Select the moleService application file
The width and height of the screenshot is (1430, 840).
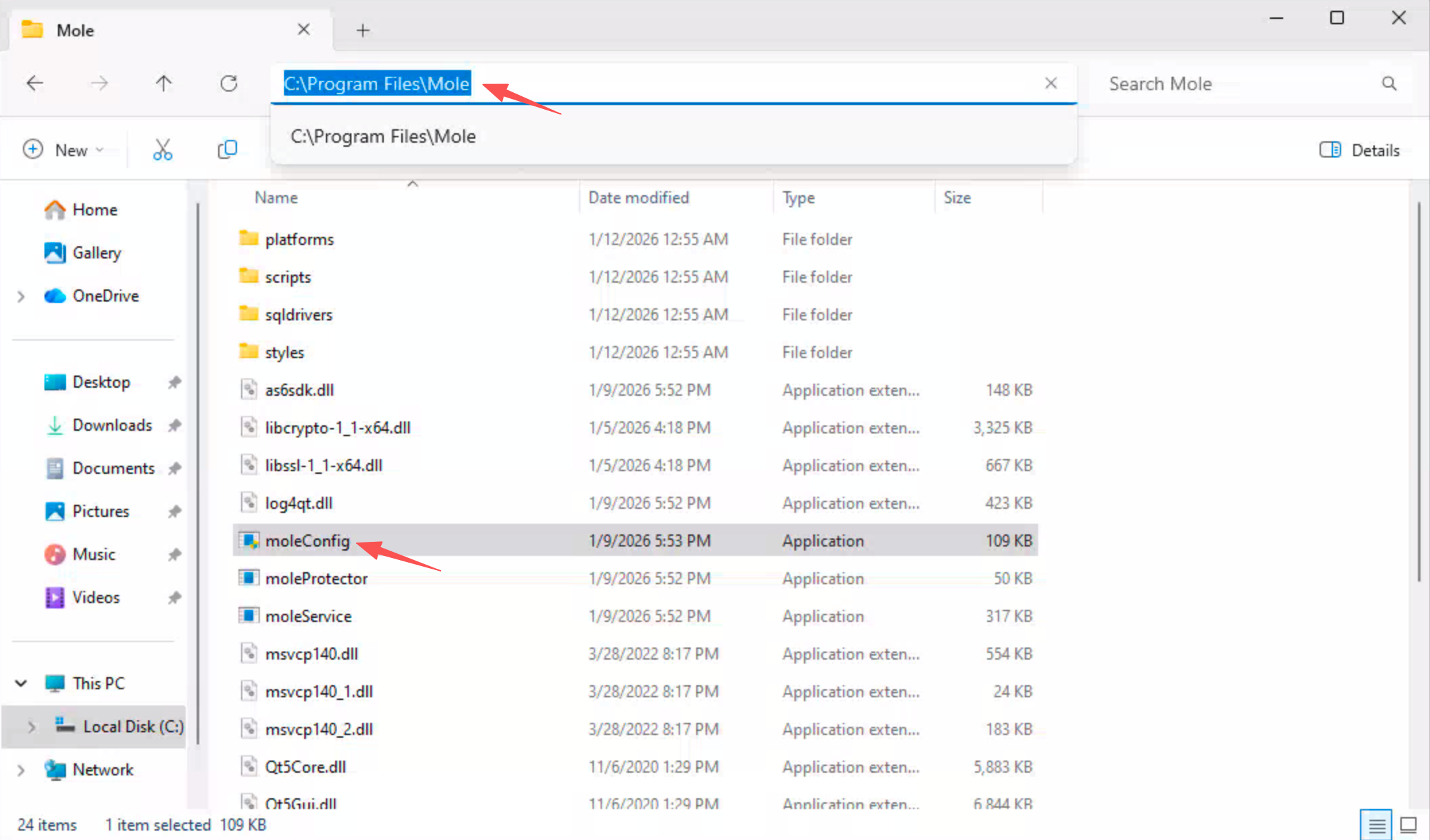308,616
